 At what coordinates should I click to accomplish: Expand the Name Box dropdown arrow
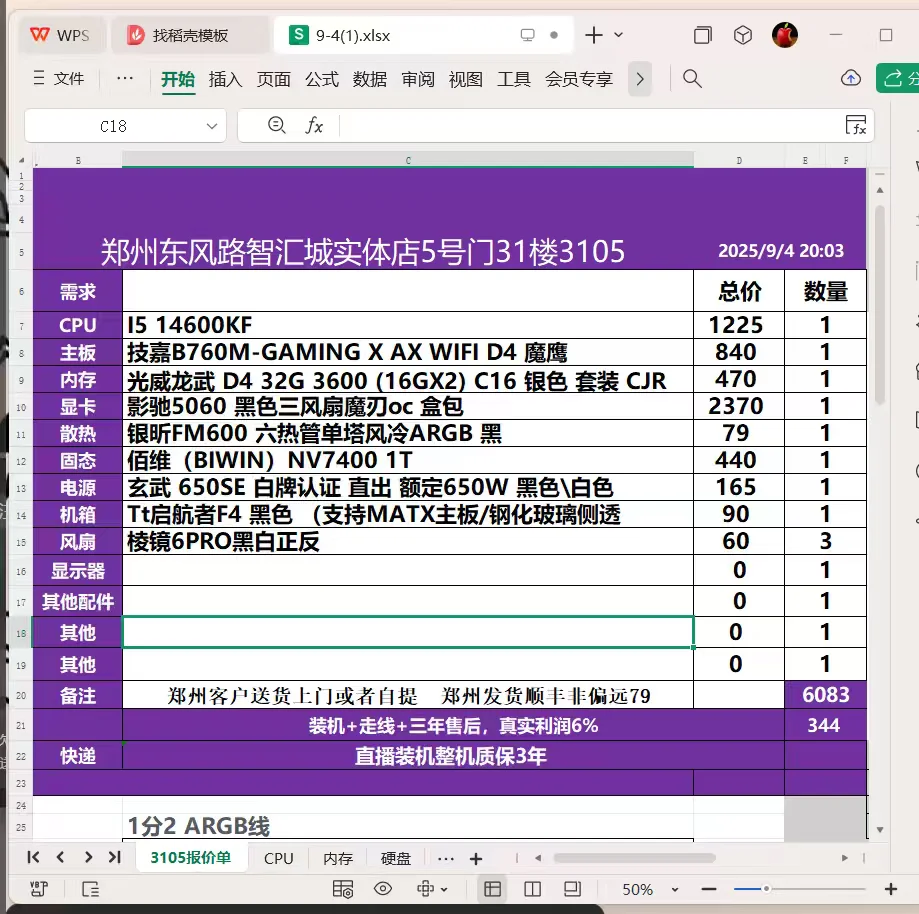(x=212, y=126)
